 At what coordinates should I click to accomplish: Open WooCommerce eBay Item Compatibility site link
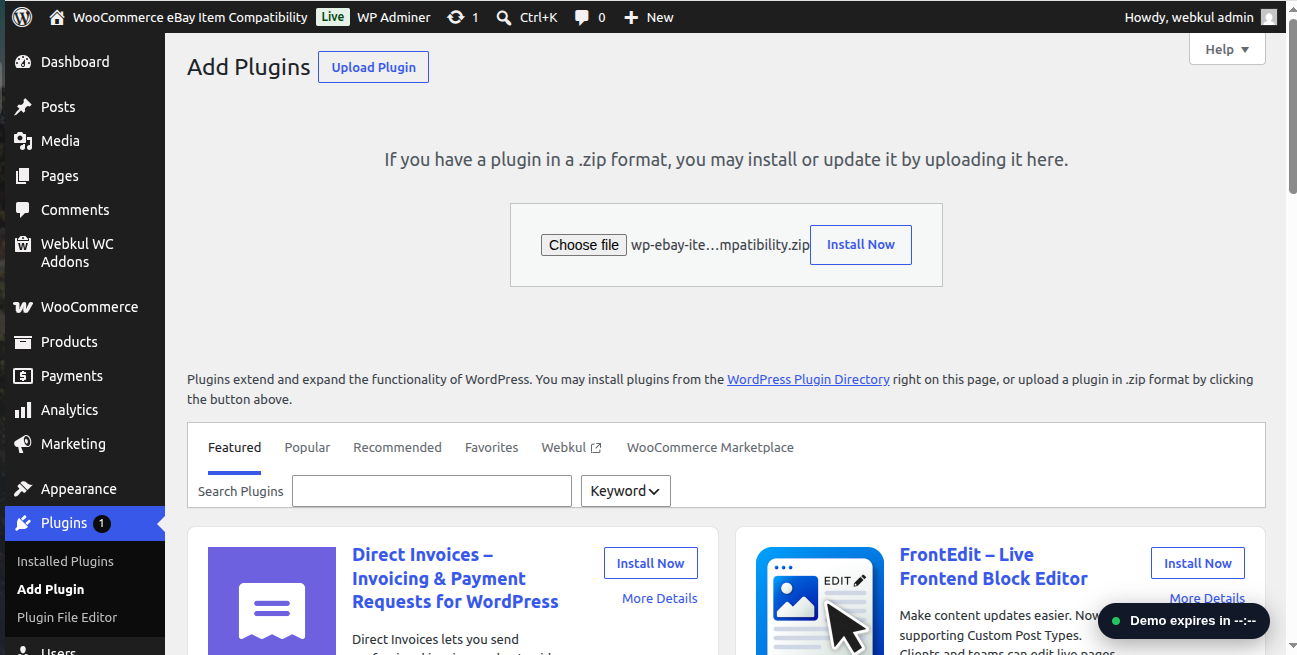pos(190,17)
